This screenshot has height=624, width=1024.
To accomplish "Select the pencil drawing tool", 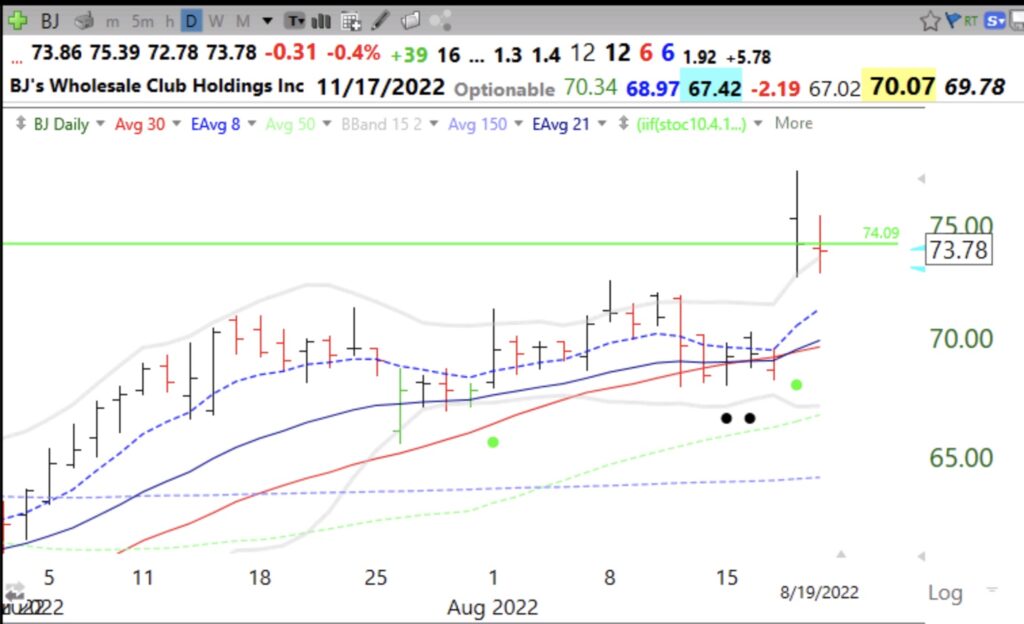I will pos(381,20).
